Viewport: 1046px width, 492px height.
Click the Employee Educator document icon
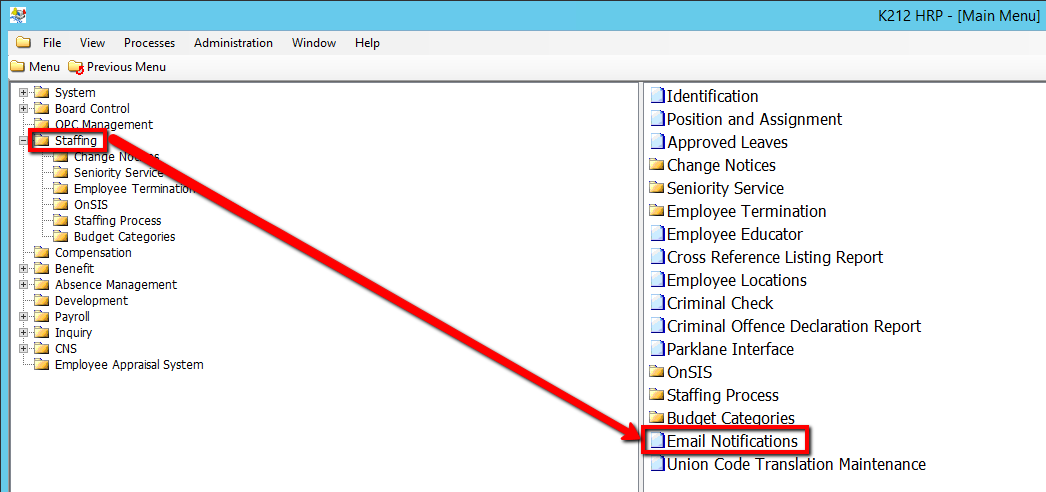[x=657, y=235]
